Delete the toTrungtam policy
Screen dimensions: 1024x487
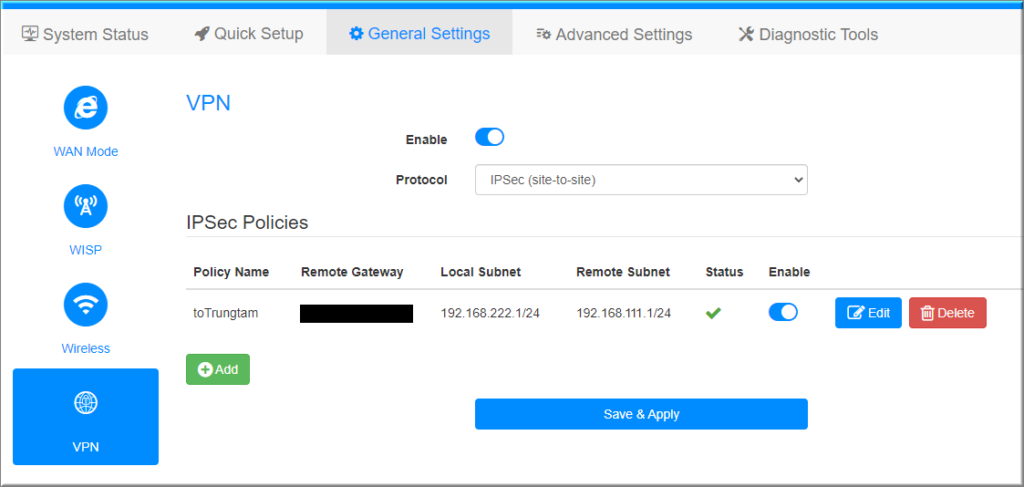tap(947, 313)
